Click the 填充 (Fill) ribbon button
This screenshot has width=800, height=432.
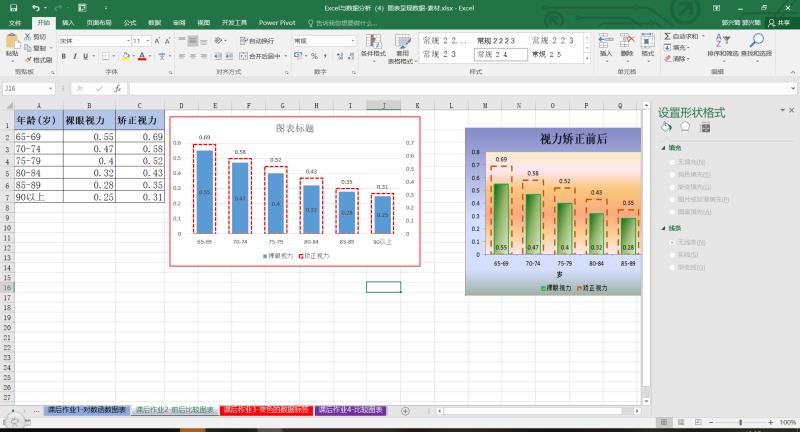tap(677, 47)
